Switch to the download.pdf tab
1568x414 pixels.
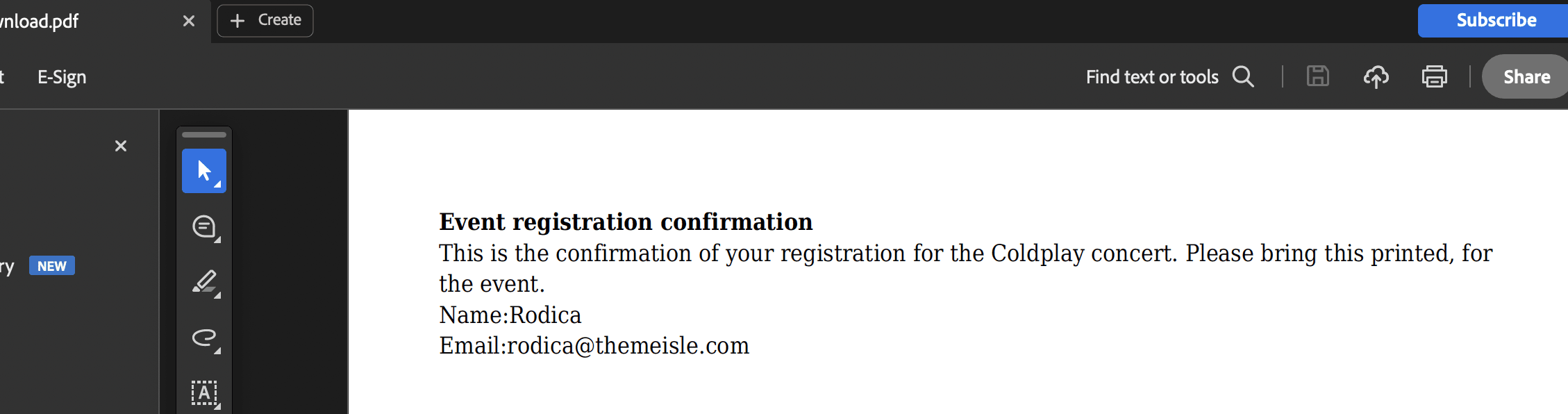tap(42, 22)
